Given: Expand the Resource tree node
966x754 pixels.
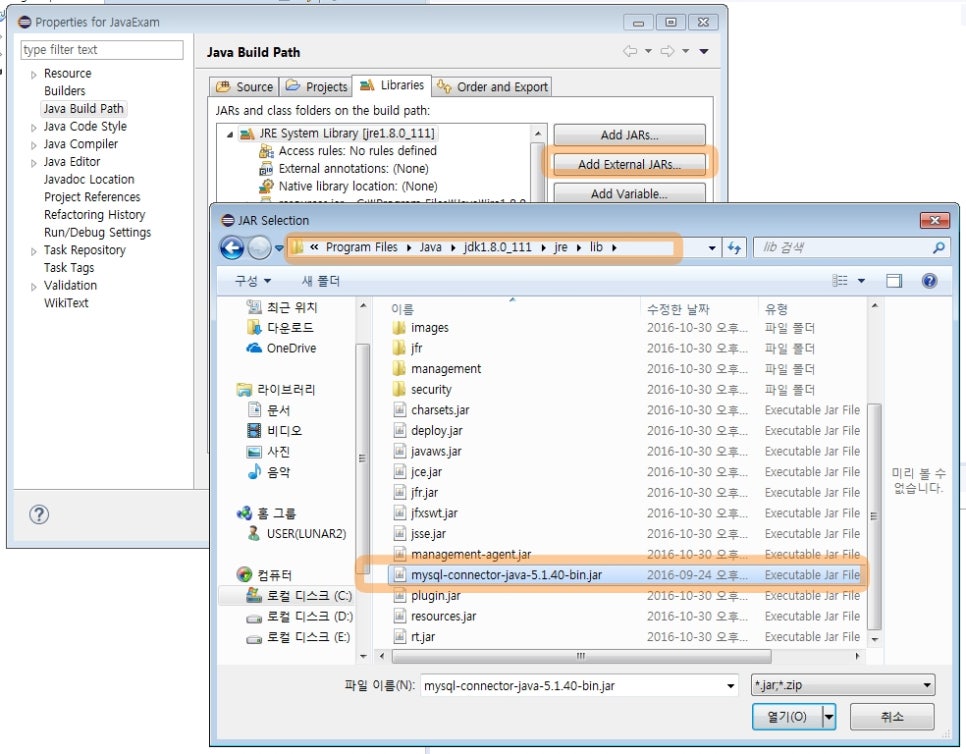Looking at the screenshot, I should click(34, 75).
